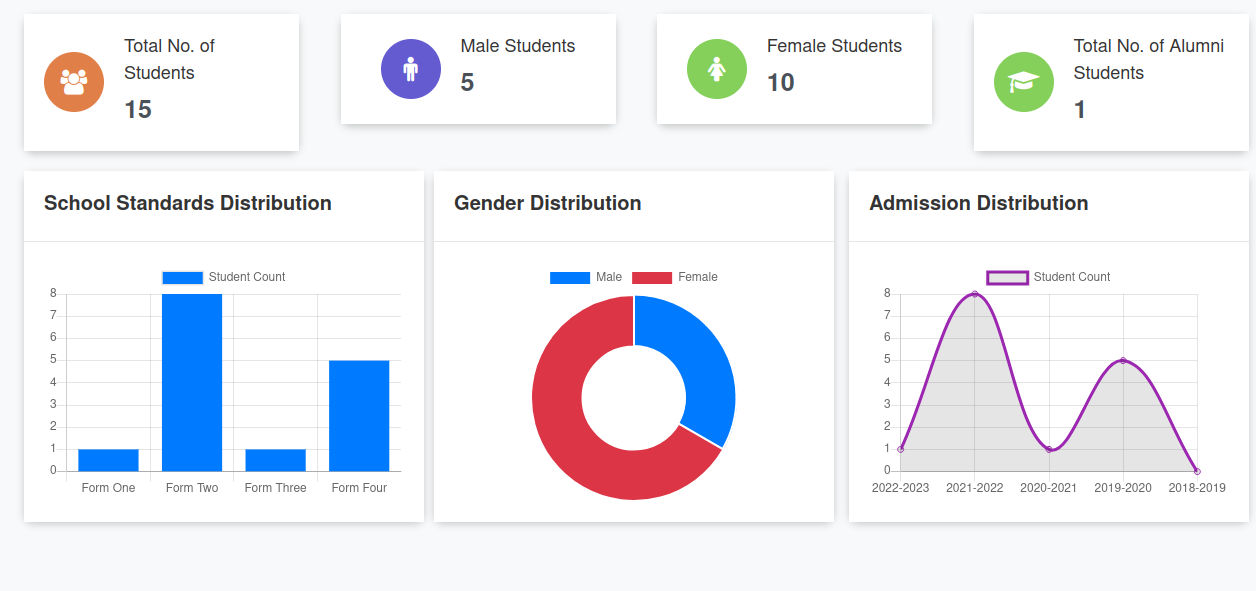This screenshot has width=1256, height=591.
Task: Click the 2021-2022 peak point on the line
Action: (976, 294)
